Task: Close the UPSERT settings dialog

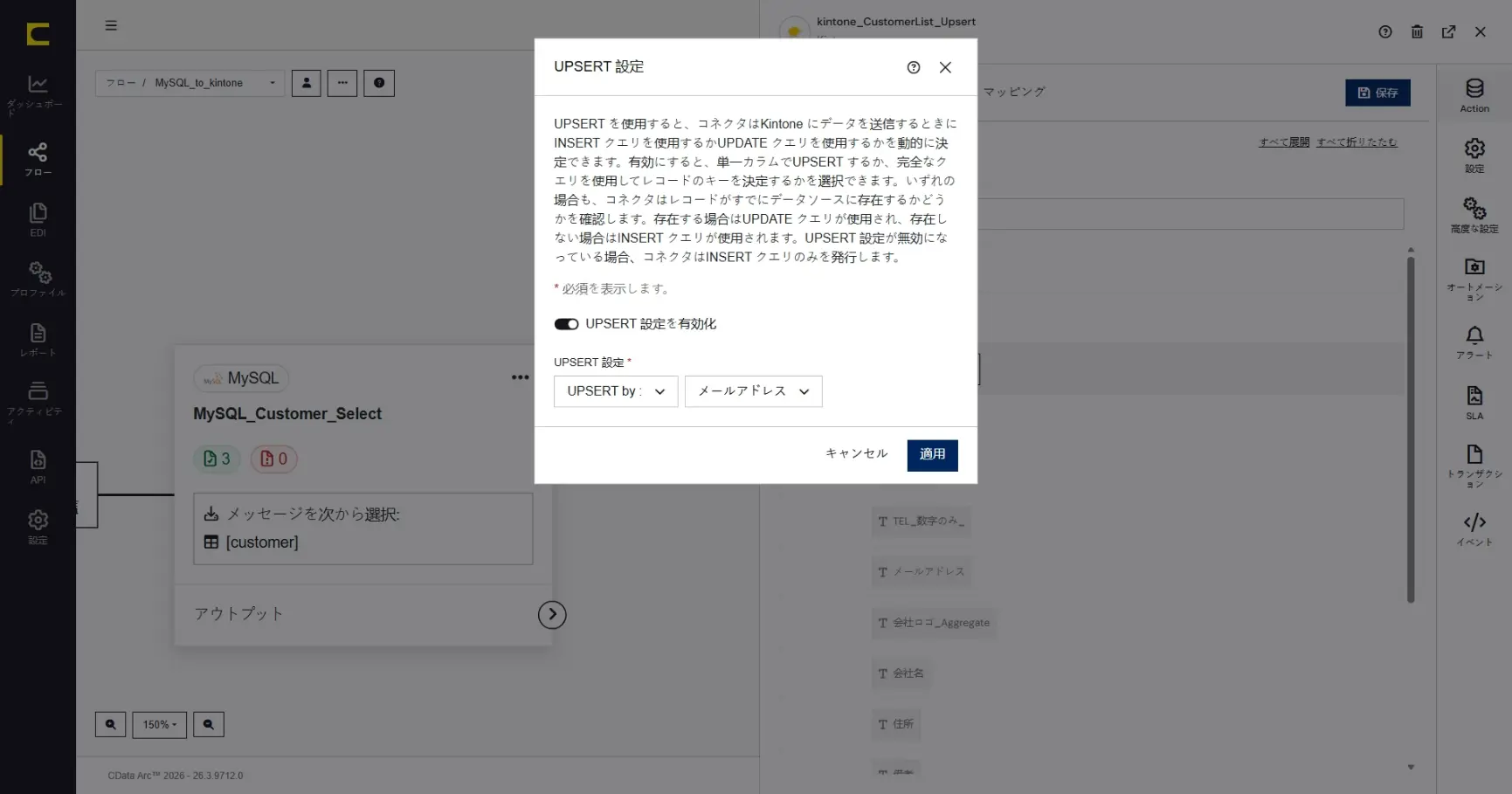Action: [x=945, y=67]
